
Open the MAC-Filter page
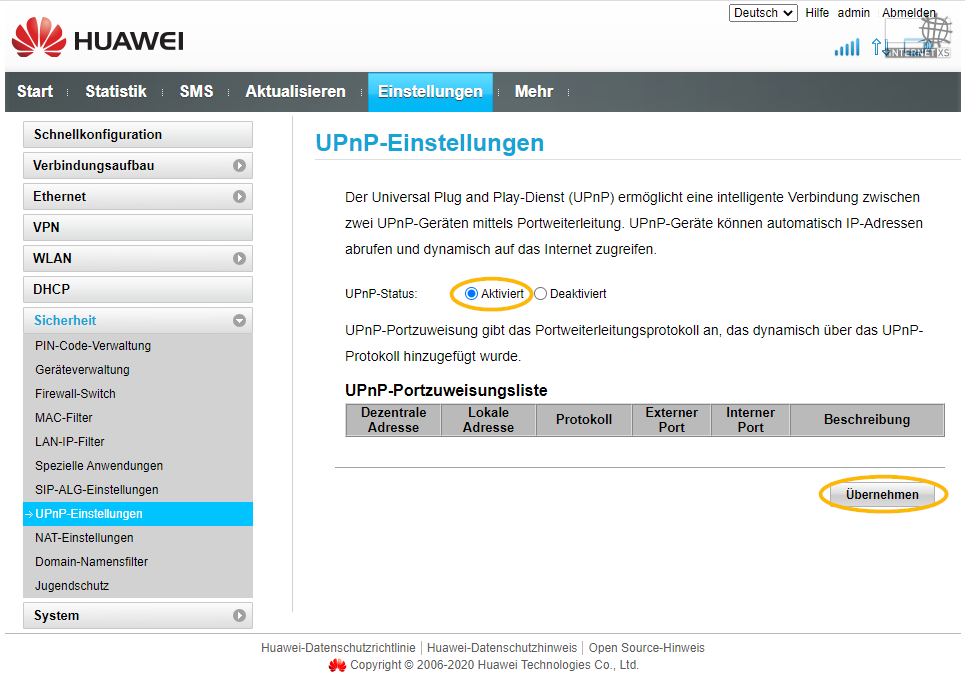(63, 418)
